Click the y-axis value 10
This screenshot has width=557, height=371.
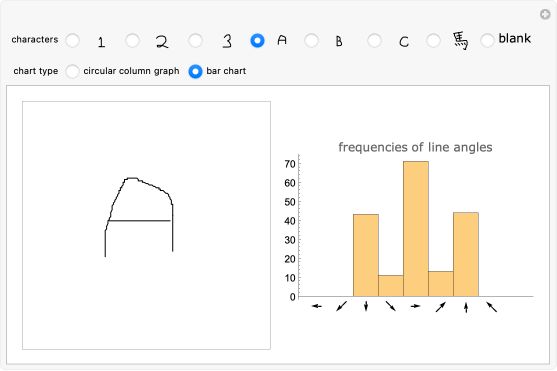[290, 278]
